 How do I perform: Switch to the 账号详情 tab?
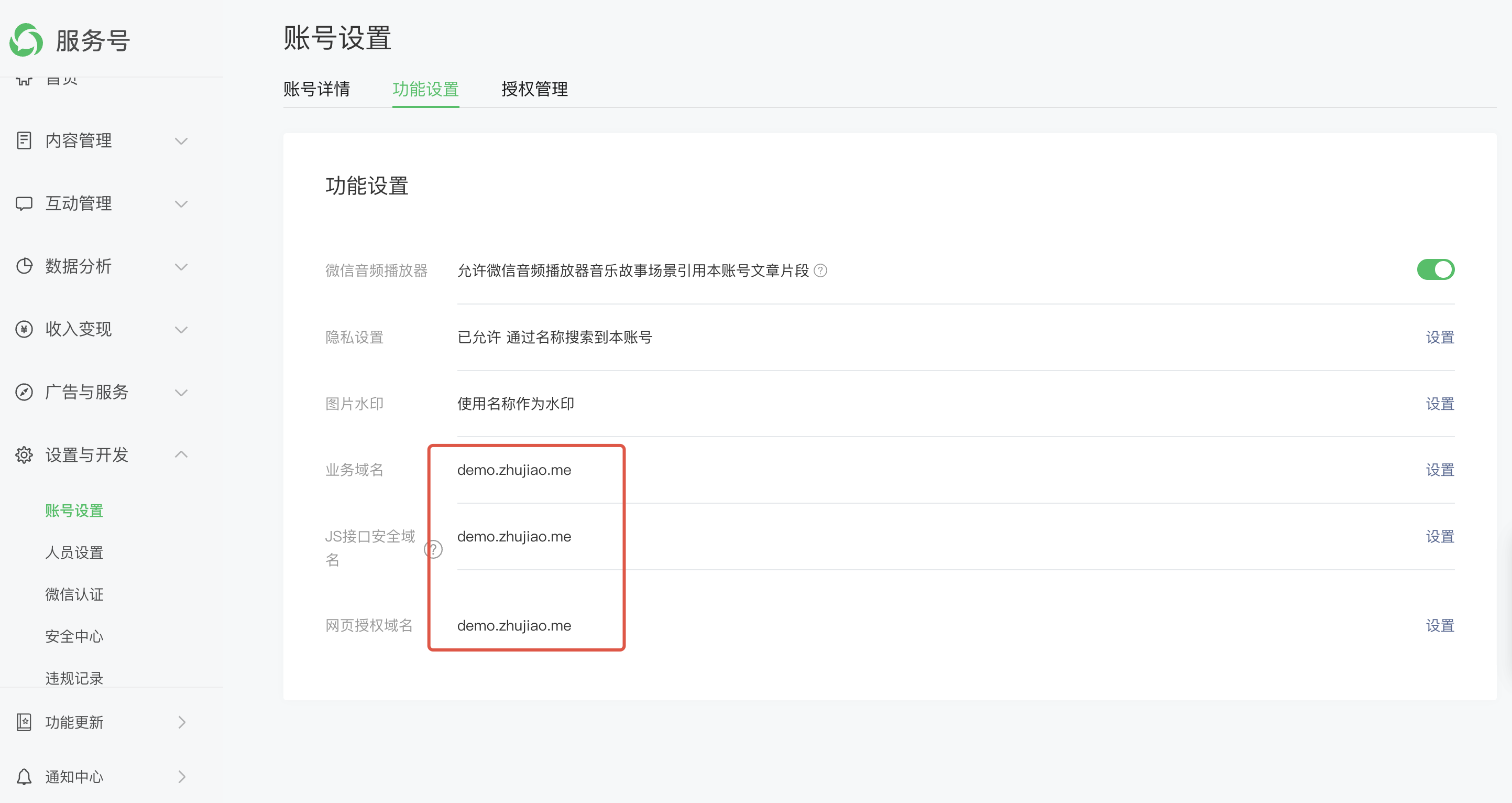tap(316, 89)
